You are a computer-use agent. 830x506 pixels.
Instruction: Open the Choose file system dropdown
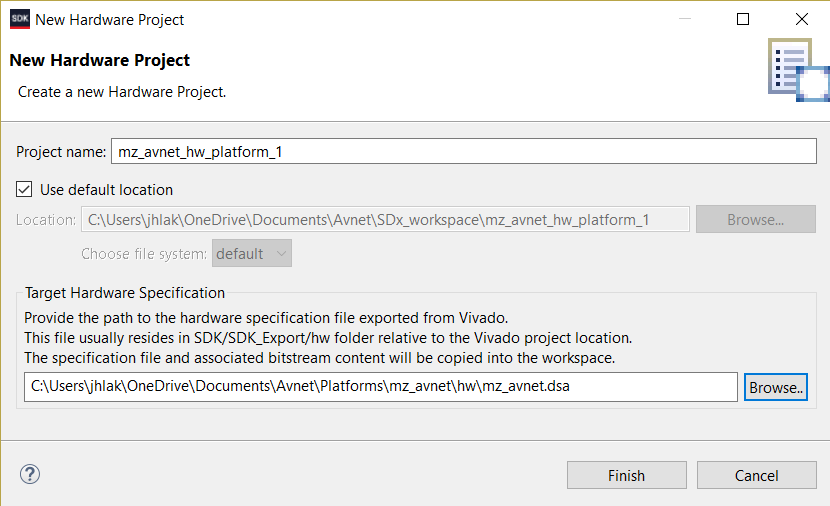point(251,254)
